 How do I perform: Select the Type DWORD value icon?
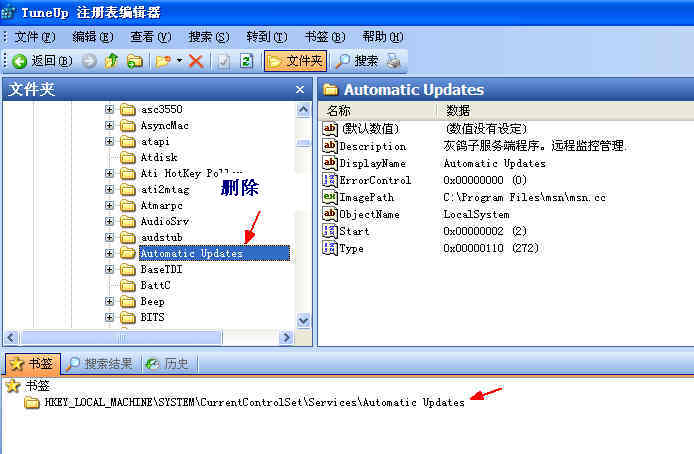coord(330,248)
